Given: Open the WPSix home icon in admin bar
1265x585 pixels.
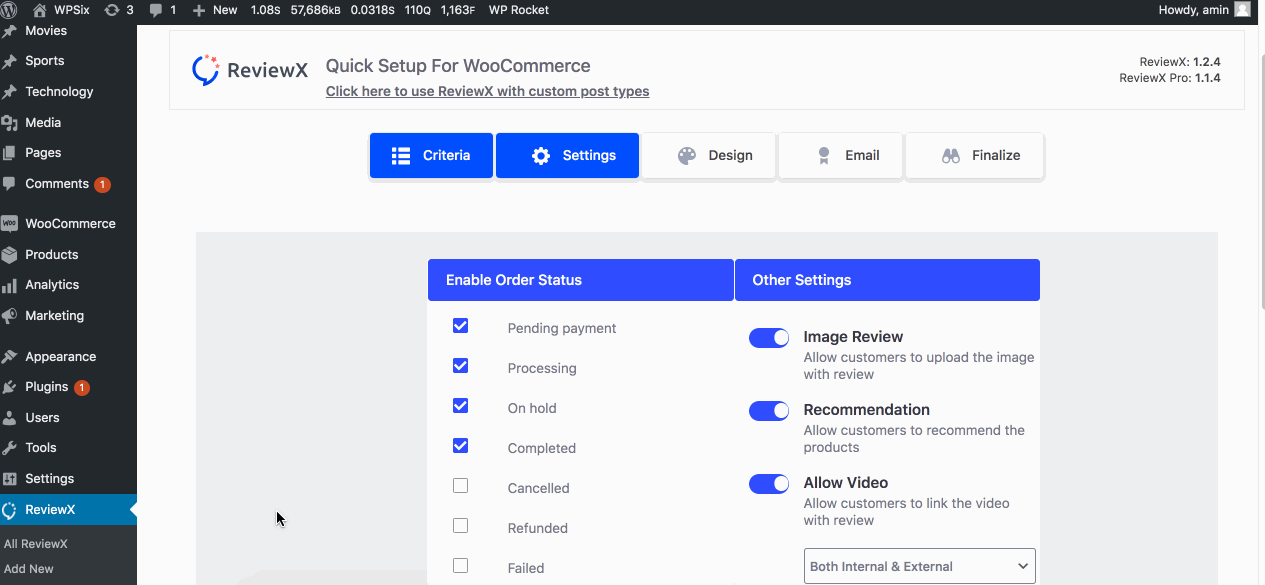Looking at the screenshot, I should point(40,10).
